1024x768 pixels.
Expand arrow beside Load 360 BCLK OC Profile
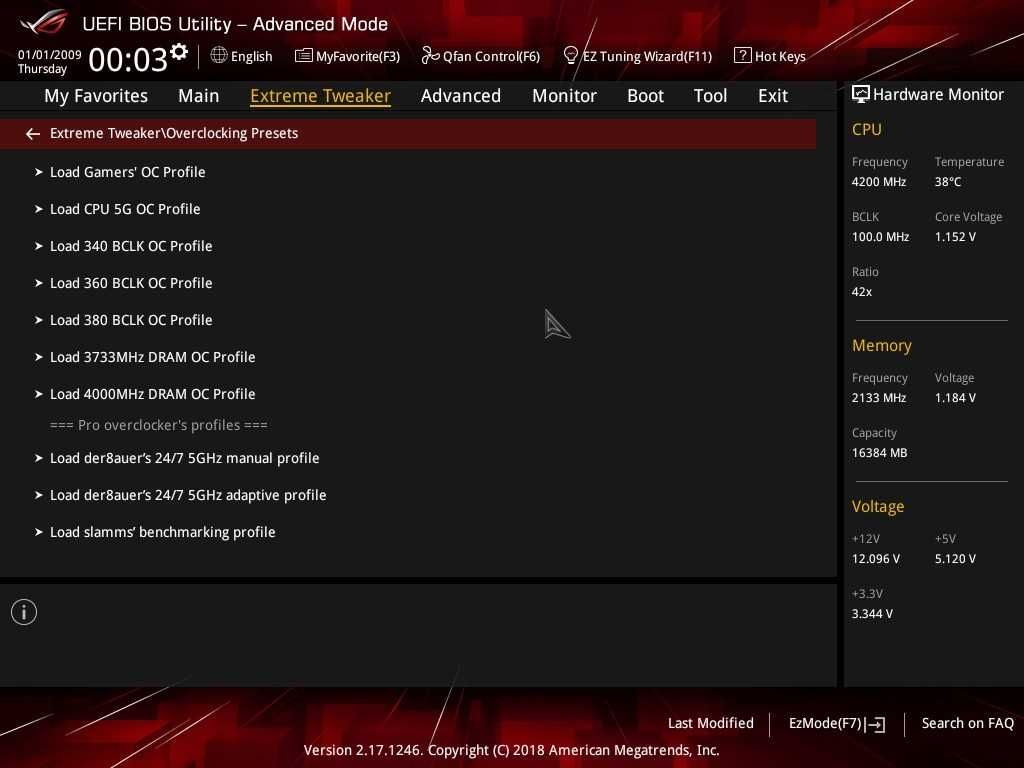pyautogui.click(x=39, y=283)
